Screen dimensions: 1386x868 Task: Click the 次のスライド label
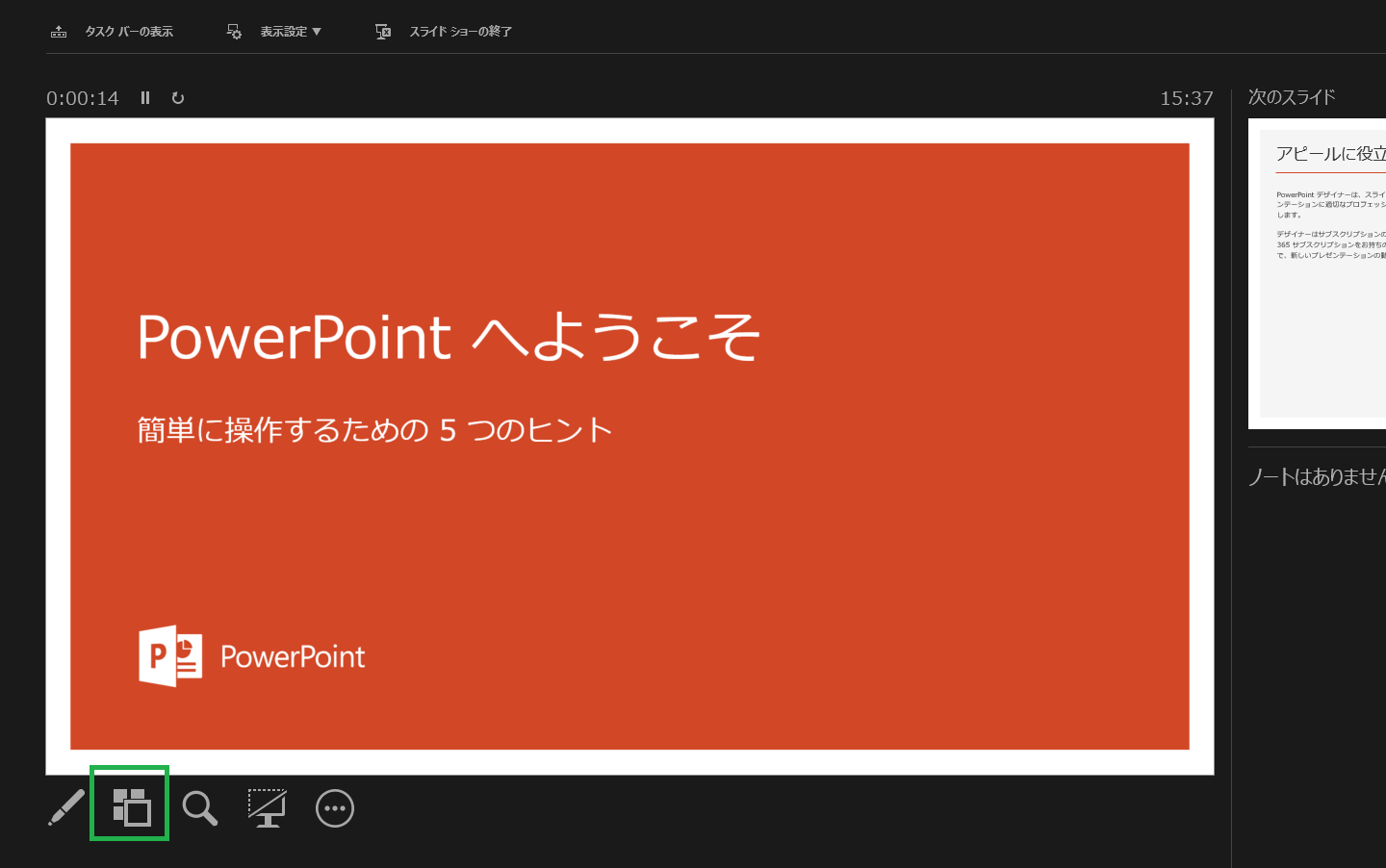click(x=1292, y=97)
